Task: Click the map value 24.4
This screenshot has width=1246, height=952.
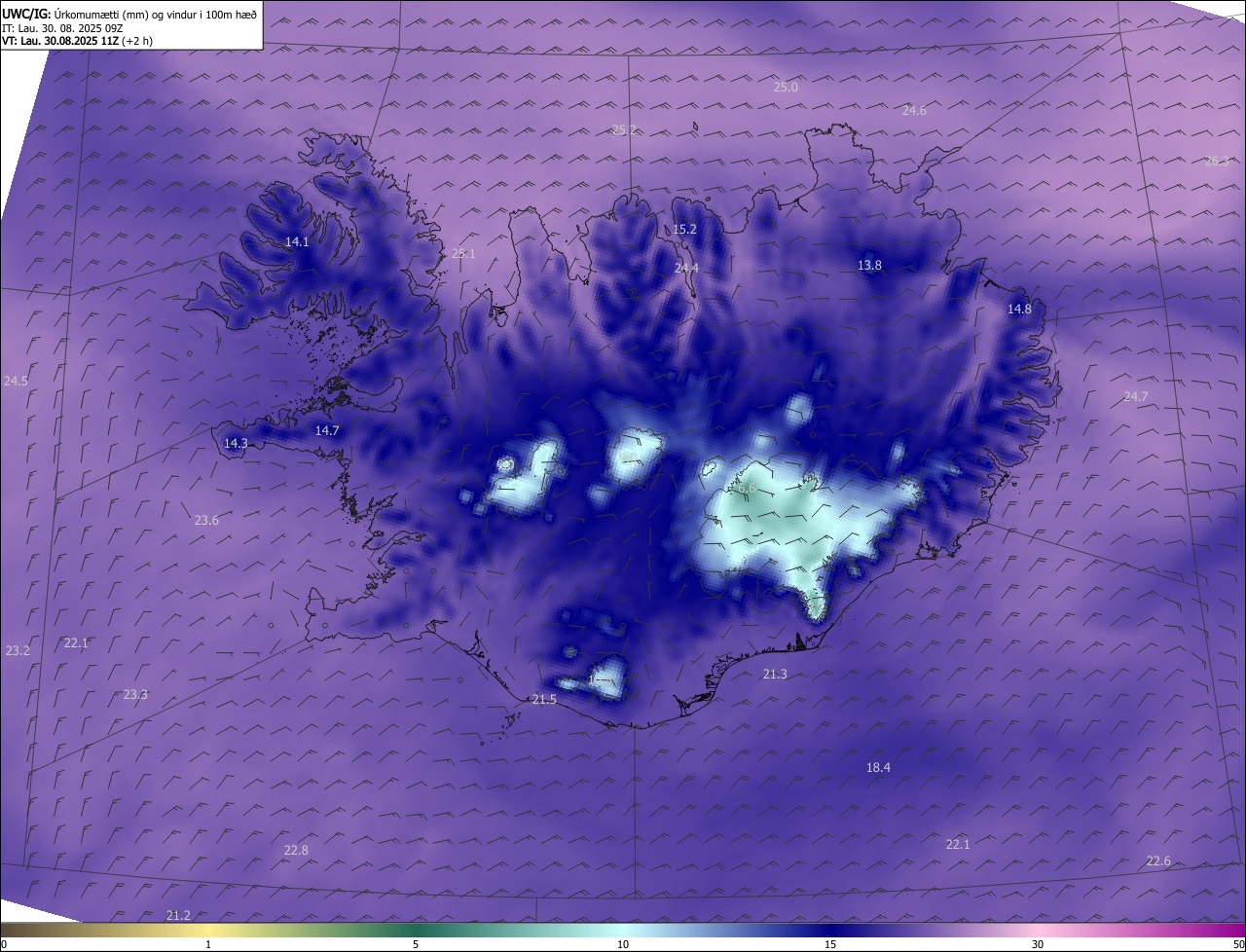Action: pos(687,268)
